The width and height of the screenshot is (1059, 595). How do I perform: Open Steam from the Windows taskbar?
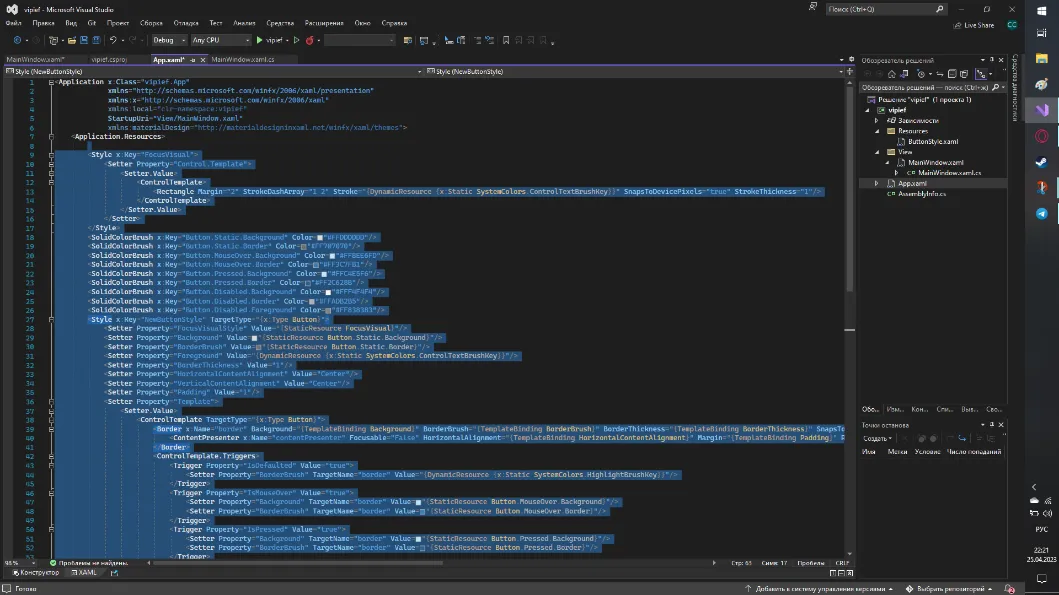click(1041, 162)
